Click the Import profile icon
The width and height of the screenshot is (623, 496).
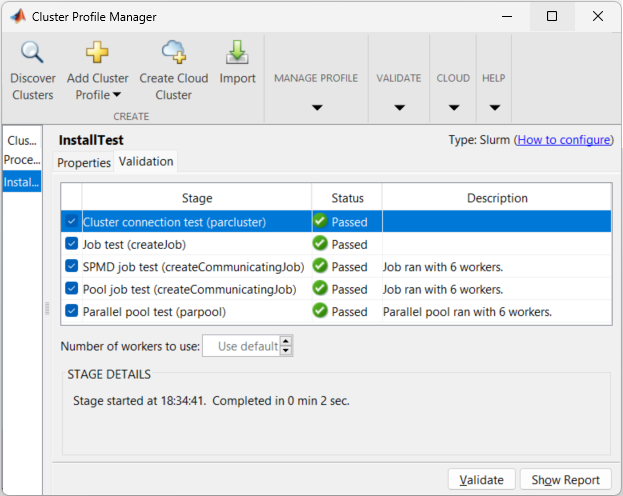(x=237, y=53)
